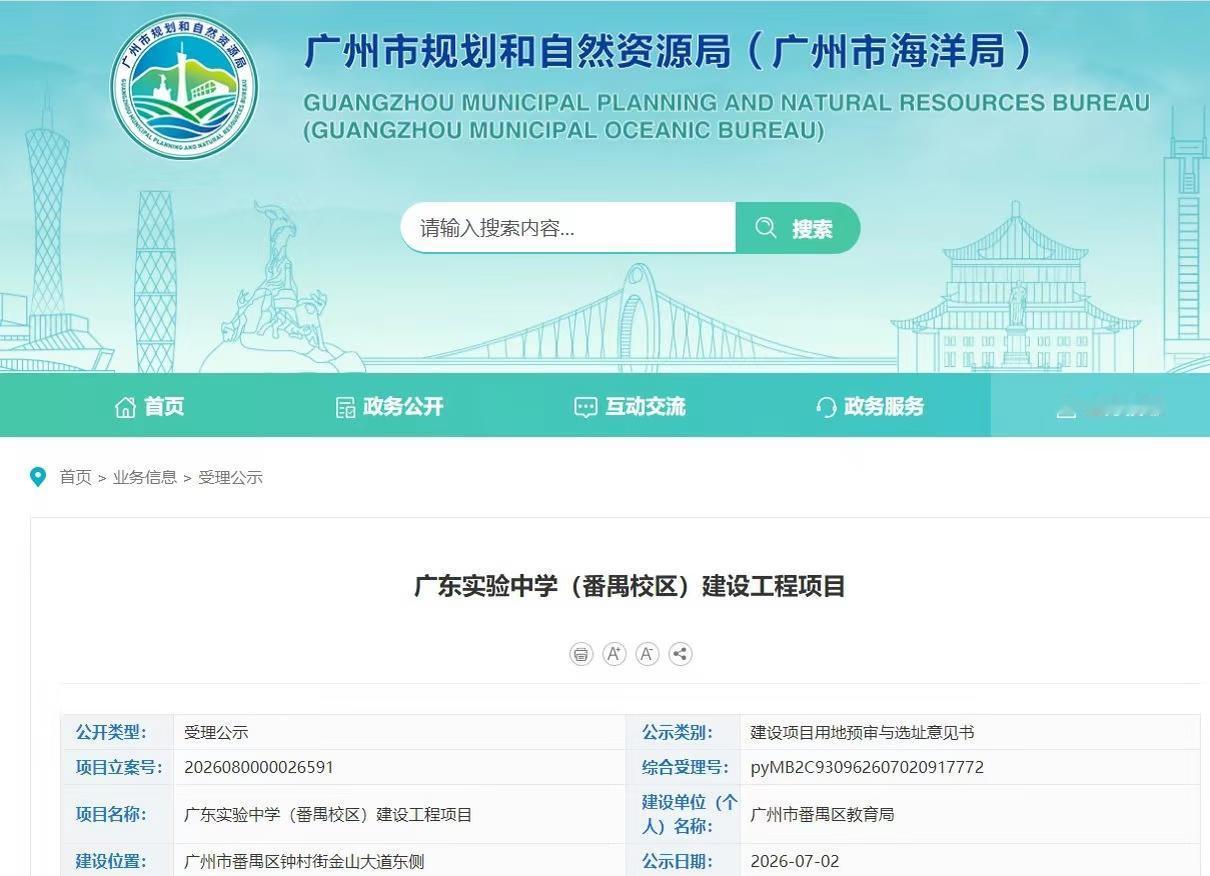Go to 首页 in the breadcrumb
The image size is (1210, 876).
[x=75, y=477]
